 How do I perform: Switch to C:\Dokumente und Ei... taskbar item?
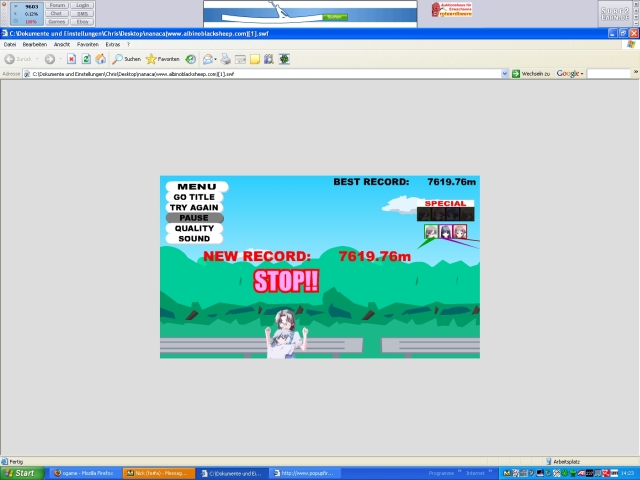pos(232,473)
